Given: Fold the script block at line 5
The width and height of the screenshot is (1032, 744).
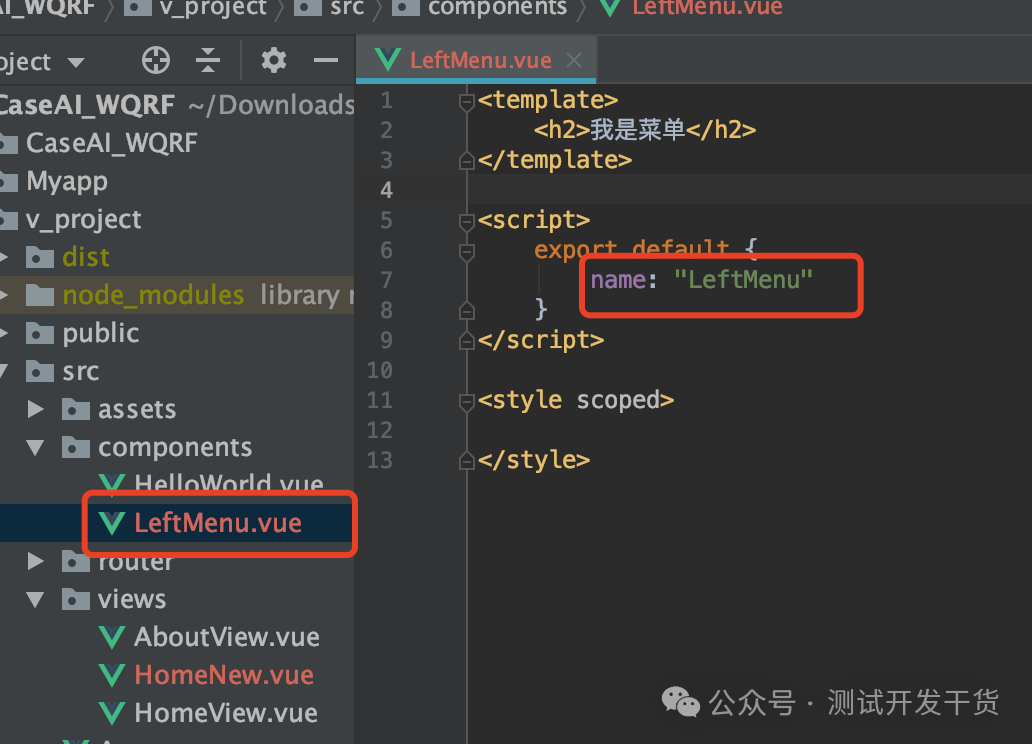Looking at the screenshot, I should pyautogui.click(x=467, y=221).
